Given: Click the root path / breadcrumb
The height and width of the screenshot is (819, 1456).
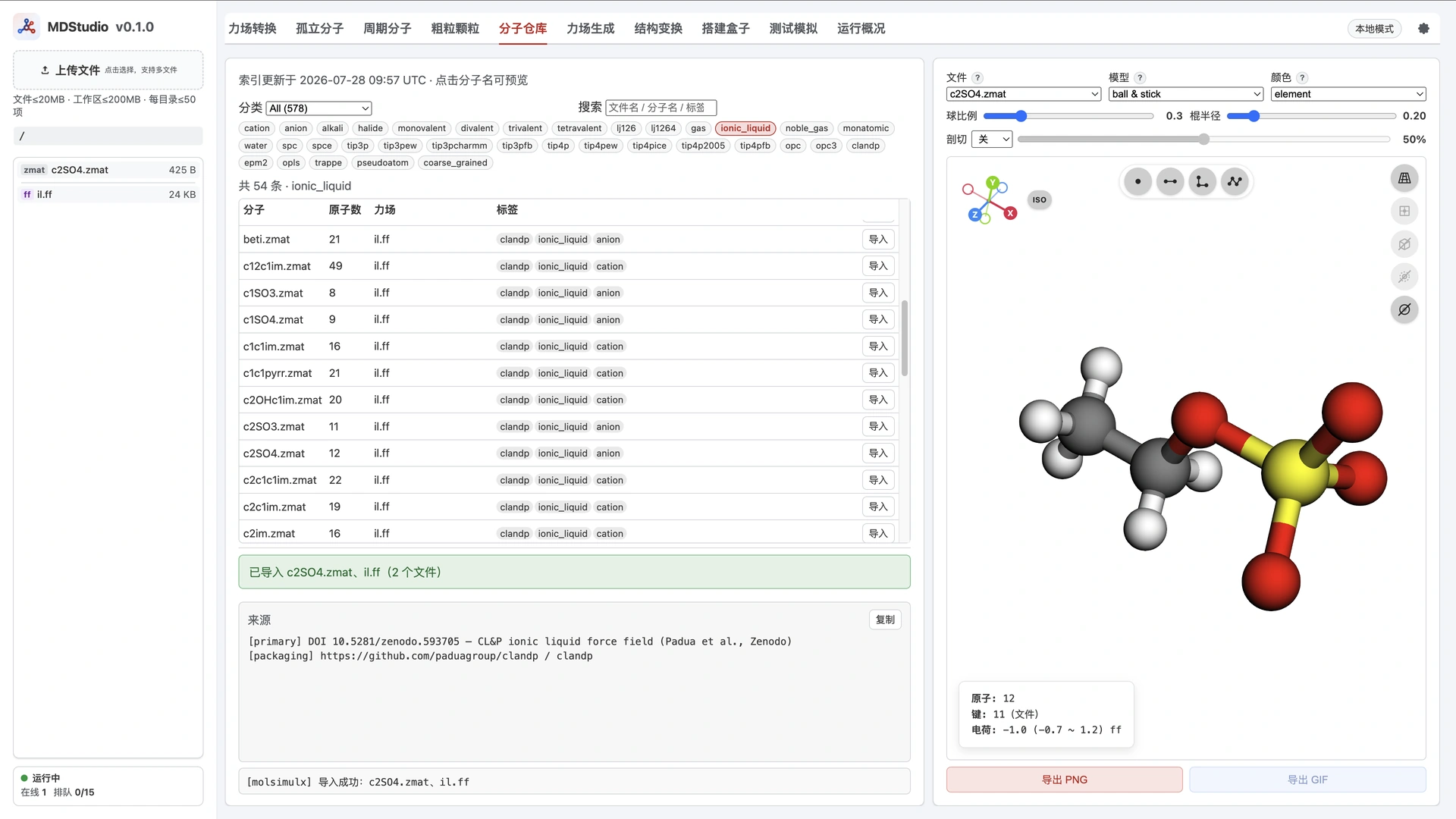Looking at the screenshot, I should pyautogui.click(x=108, y=136).
